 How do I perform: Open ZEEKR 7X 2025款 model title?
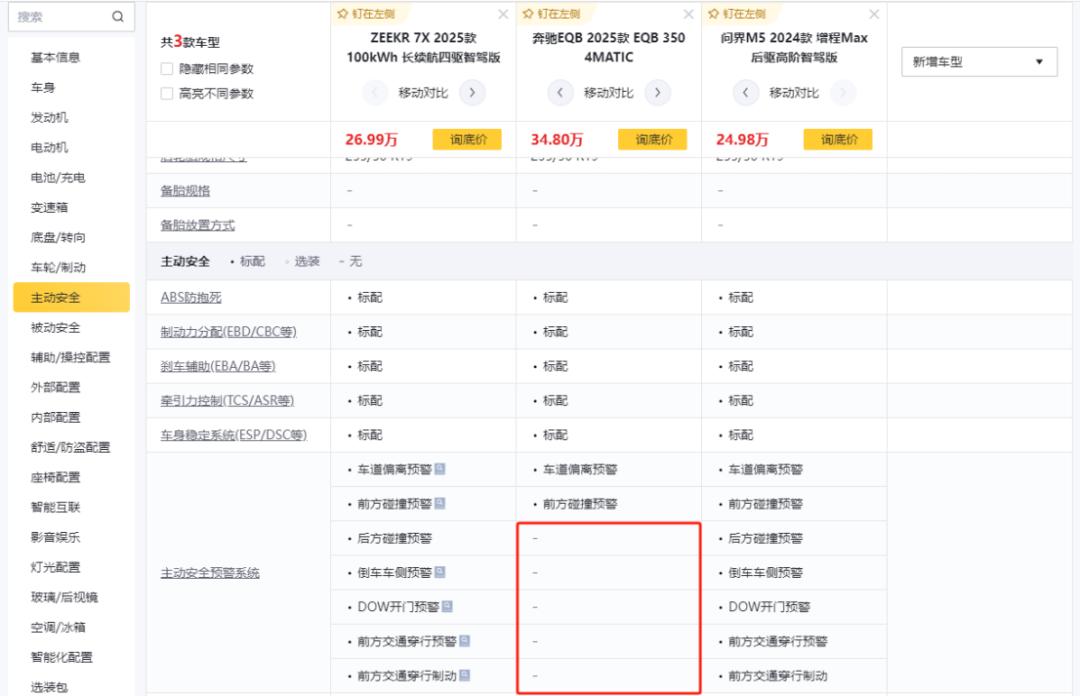click(x=424, y=48)
